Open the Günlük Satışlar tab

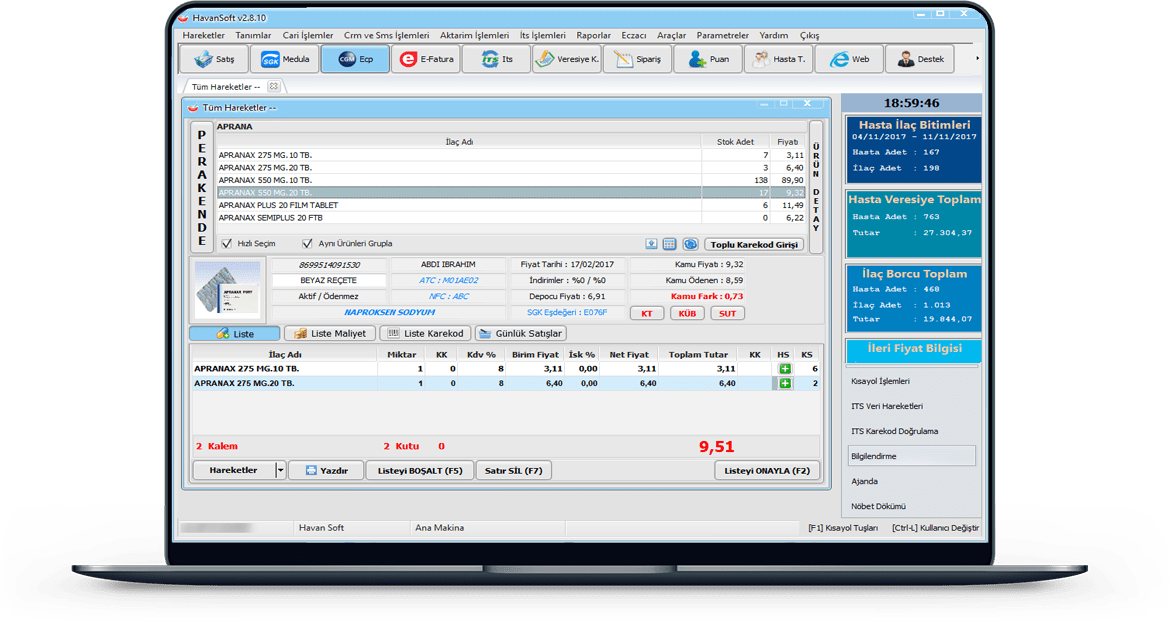523,333
